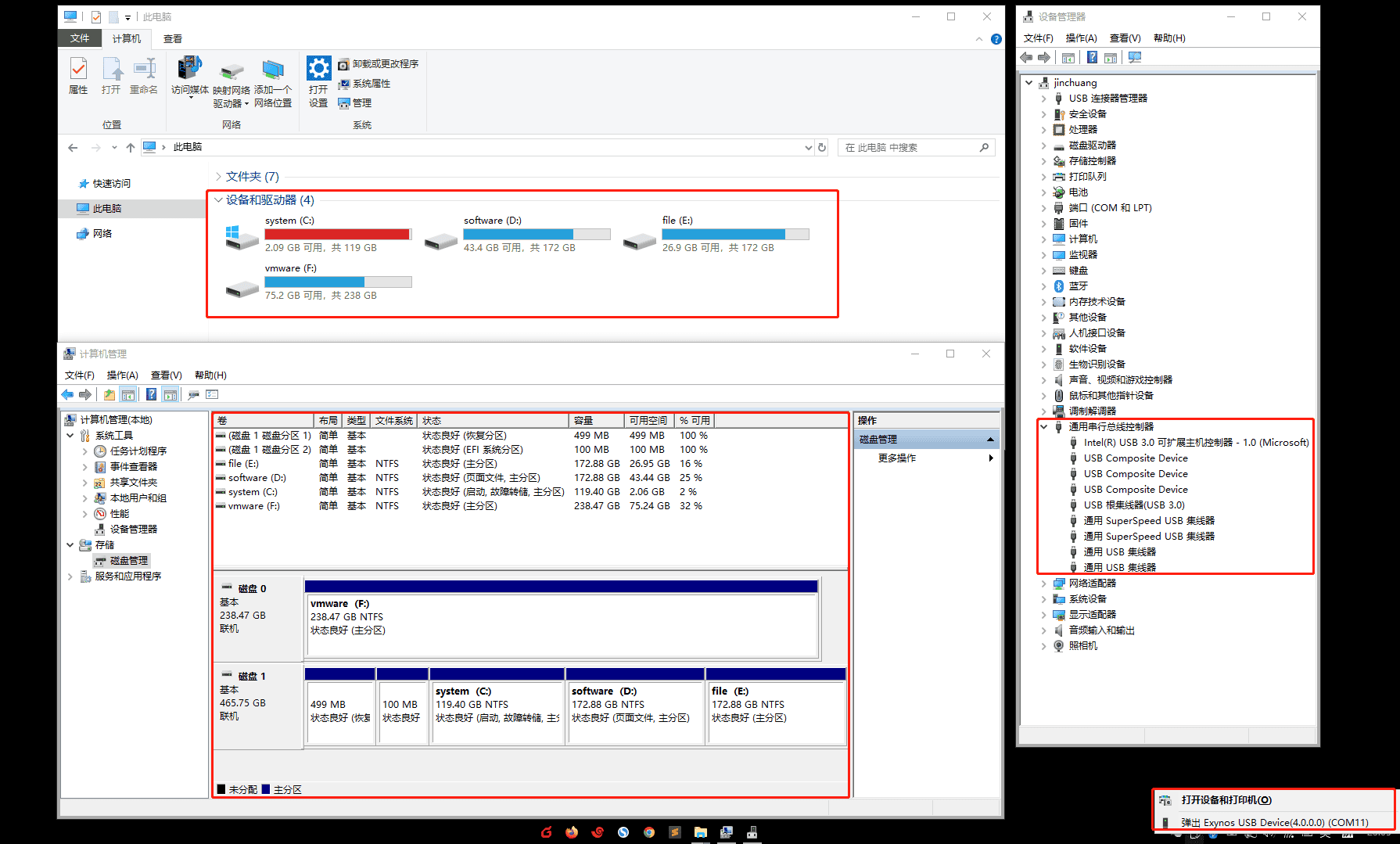Click the Chrome icon in the taskbar
1400x844 pixels.
649,832
